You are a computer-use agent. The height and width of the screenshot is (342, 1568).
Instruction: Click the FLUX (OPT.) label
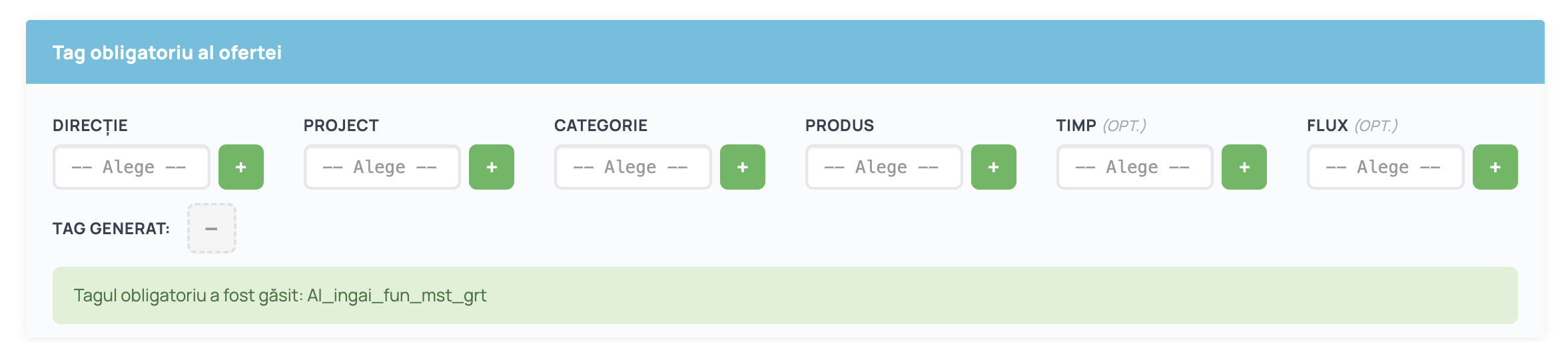coord(1352,126)
